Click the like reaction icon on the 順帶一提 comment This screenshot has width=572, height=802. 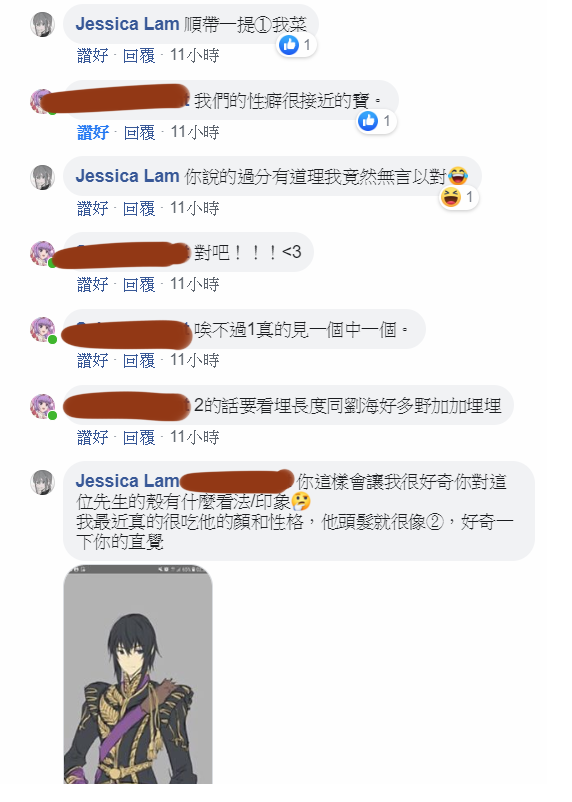tap(289, 45)
